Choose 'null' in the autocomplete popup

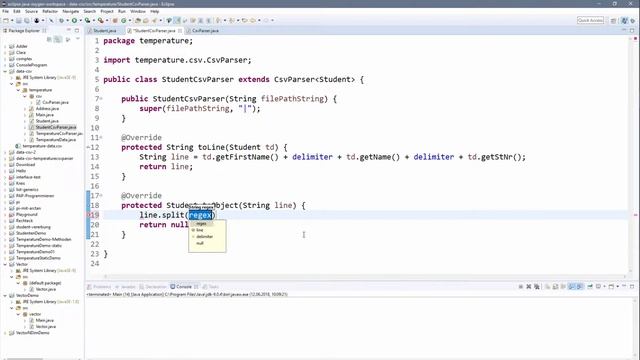(200, 243)
